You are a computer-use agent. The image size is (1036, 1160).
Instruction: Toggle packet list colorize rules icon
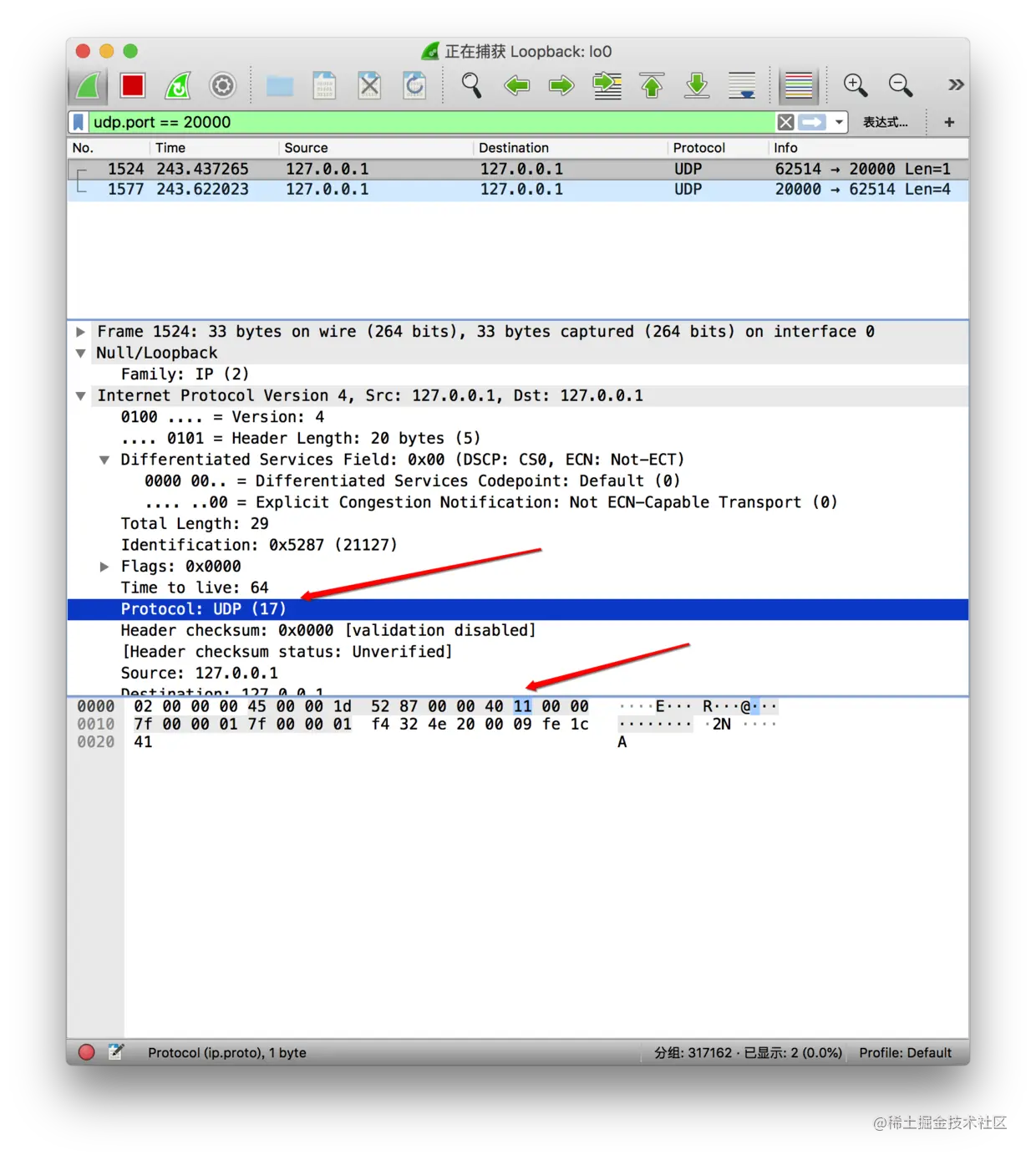click(799, 85)
